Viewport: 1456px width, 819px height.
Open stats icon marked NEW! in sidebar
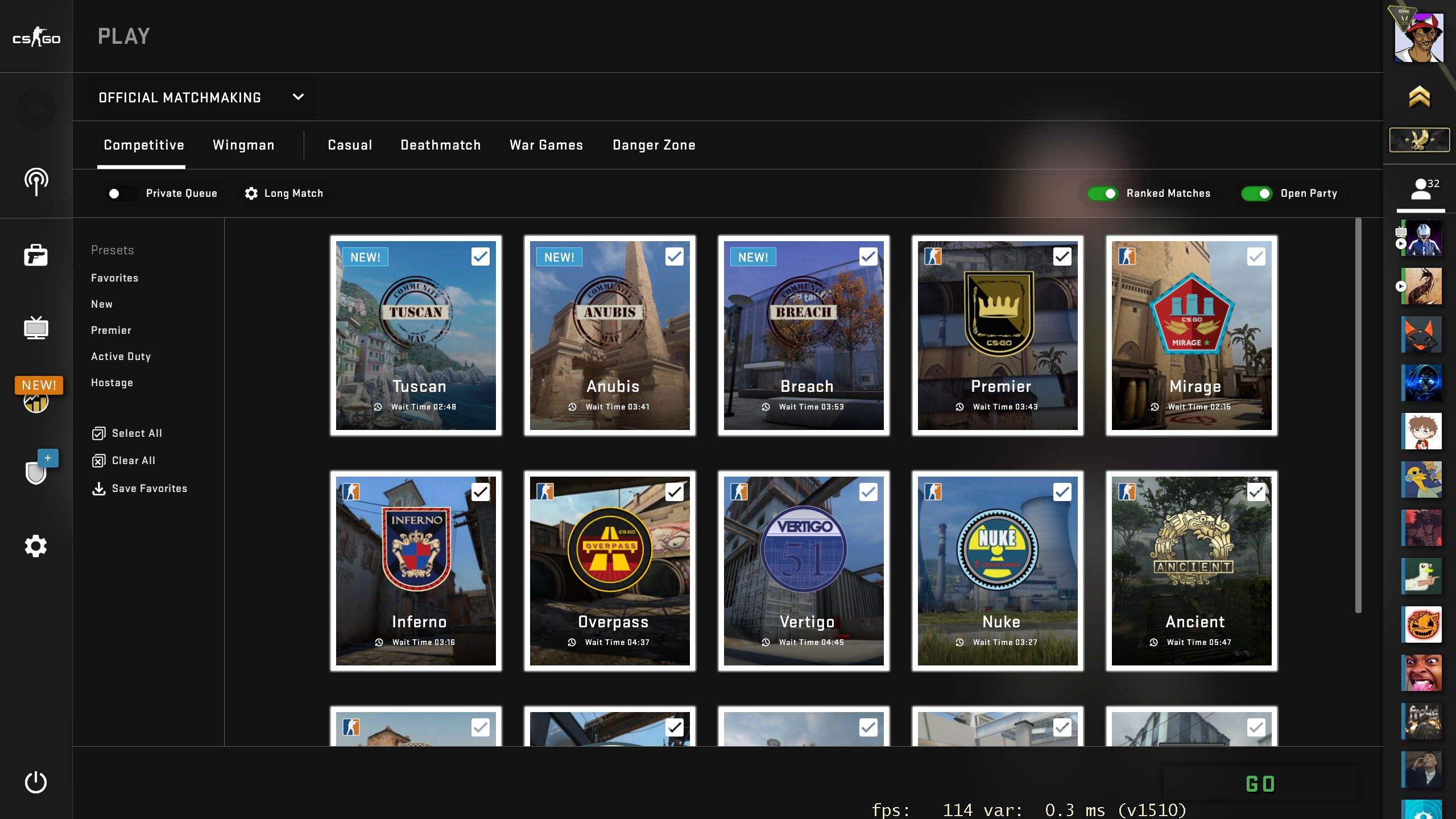point(36,402)
